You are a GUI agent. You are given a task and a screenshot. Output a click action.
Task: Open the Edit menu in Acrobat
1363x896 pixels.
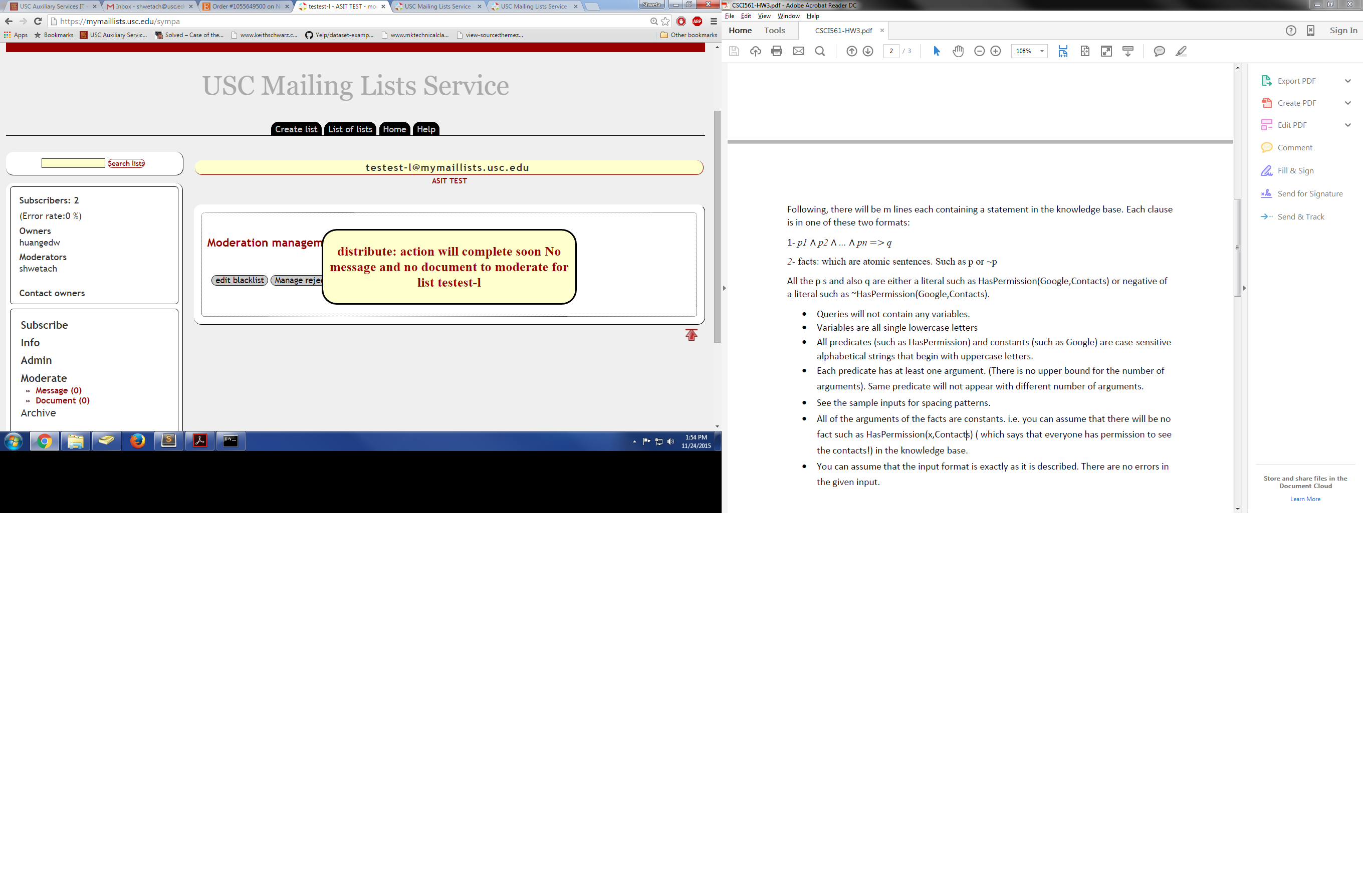pyautogui.click(x=746, y=16)
